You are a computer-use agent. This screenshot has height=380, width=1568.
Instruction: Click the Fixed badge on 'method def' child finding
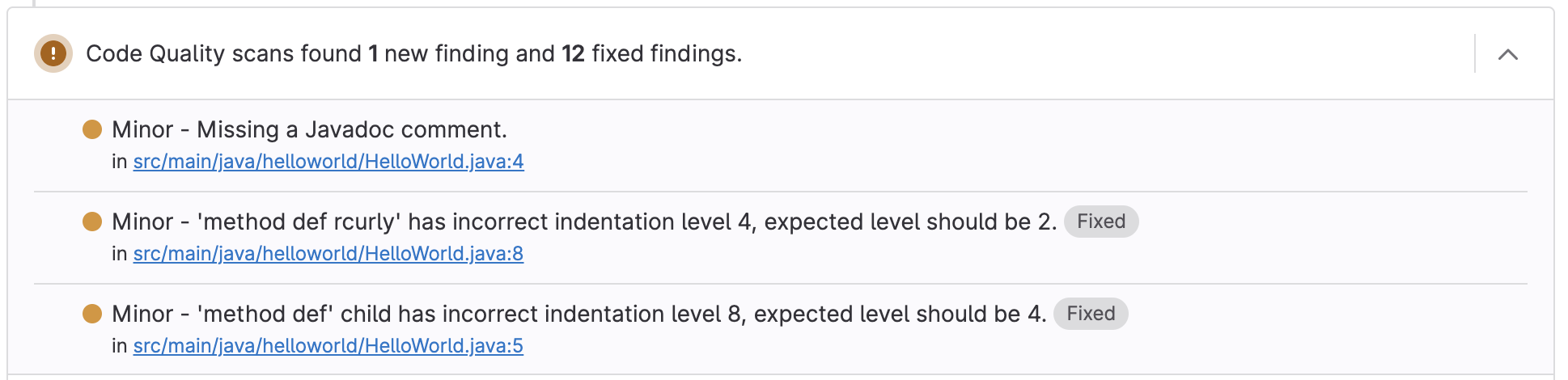click(x=1091, y=314)
